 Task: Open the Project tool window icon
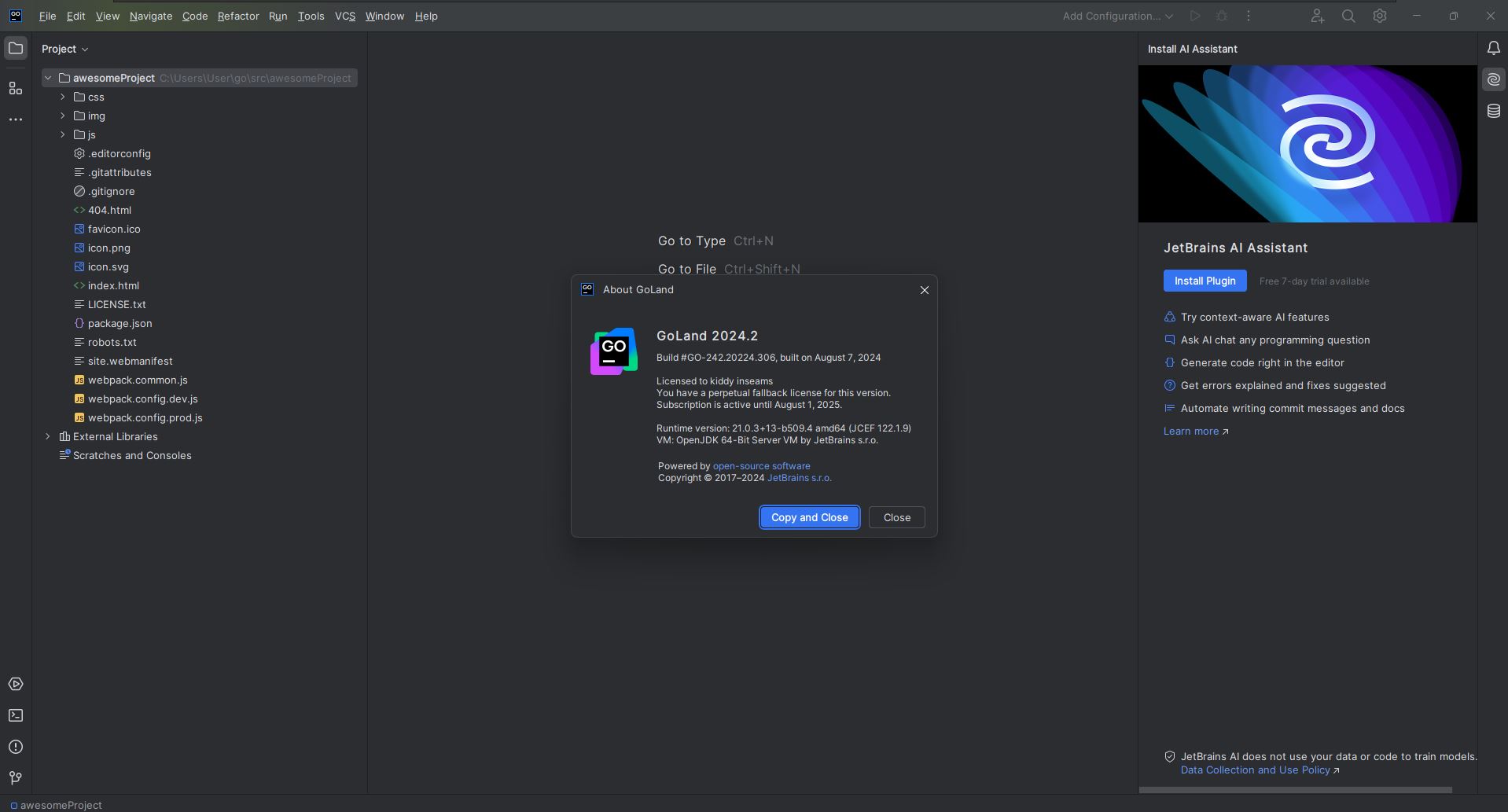[x=16, y=48]
